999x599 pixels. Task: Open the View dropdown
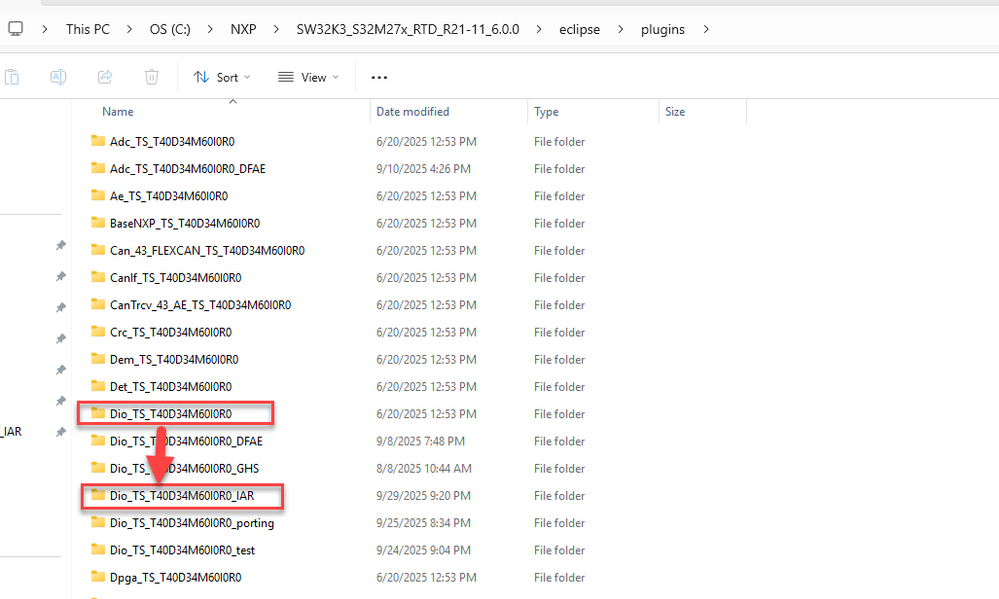pos(308,77)
